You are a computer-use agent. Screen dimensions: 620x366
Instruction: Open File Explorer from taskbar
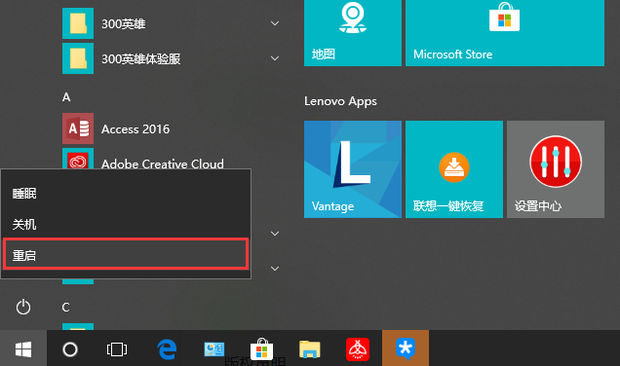(x=310, y=349)
